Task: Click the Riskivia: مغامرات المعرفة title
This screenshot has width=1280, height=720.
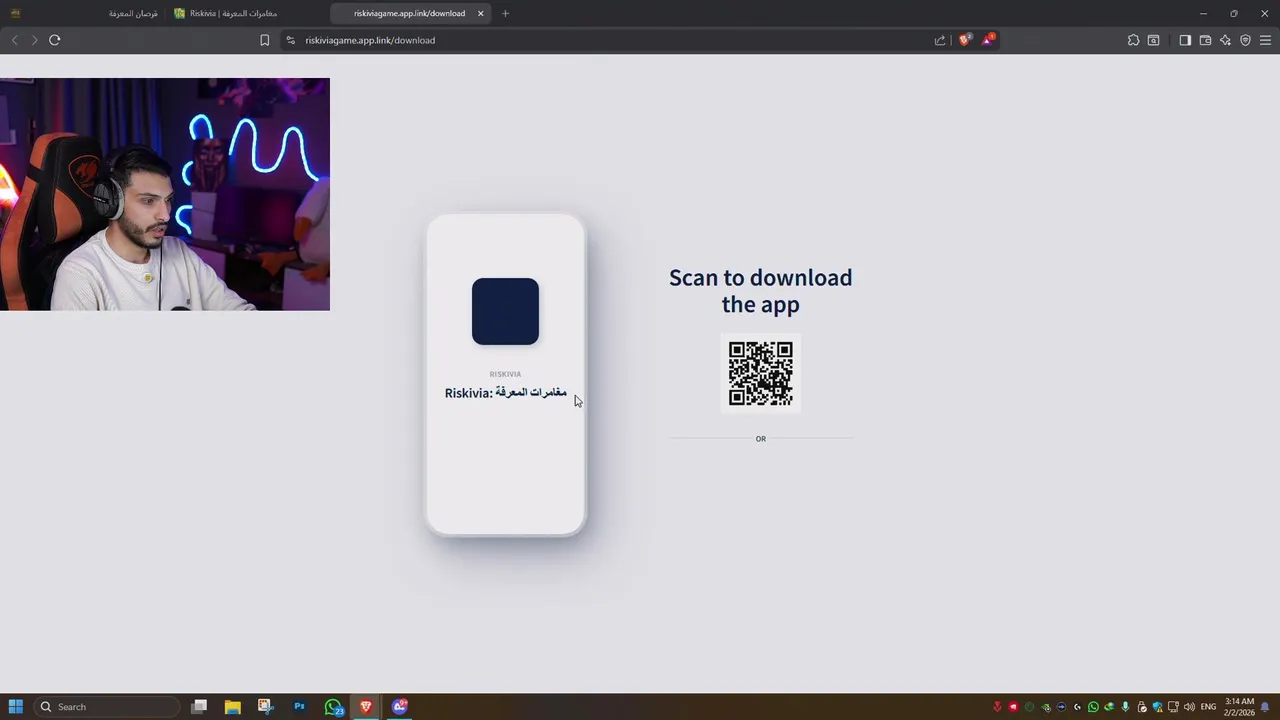Action: 506,392
